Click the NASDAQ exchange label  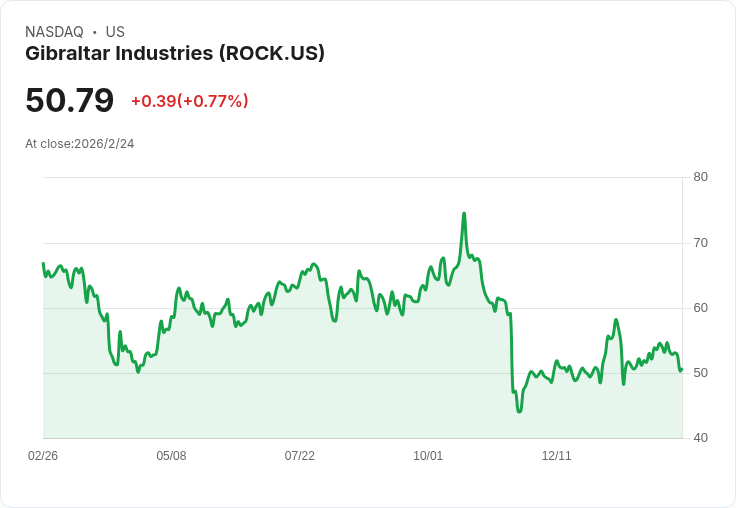[54, 32]
